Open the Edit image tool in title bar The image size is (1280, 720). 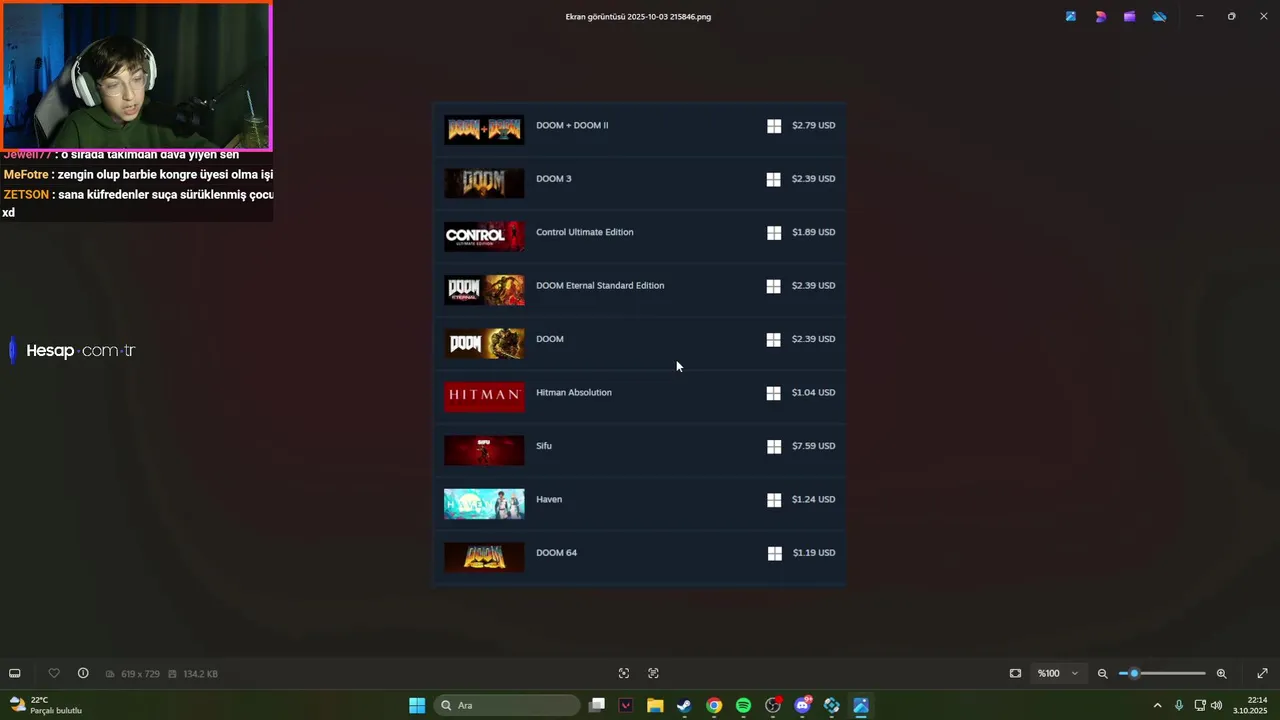click(x=1071, y=16)
